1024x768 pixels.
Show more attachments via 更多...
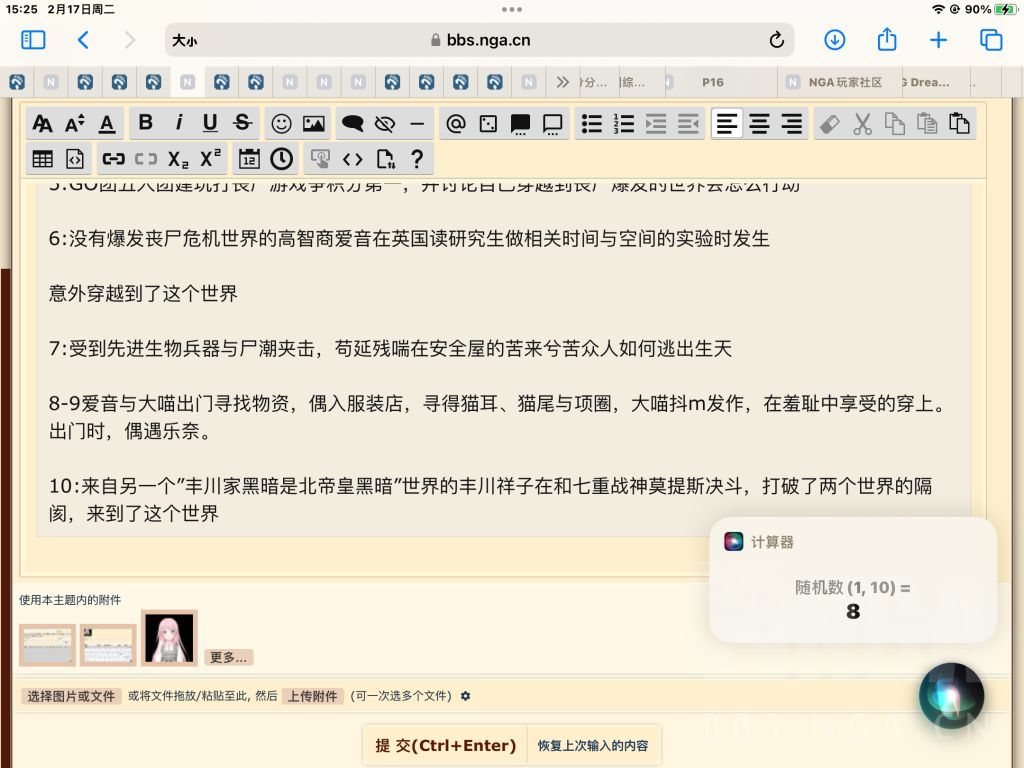point(229,658)
